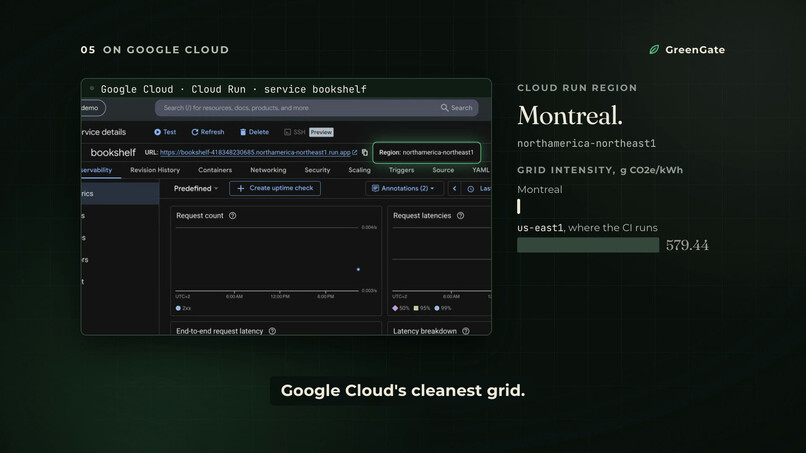Image resolution: width=806 pixels, height=453 pixels.
Task: Expand the Predefined dropdown
Action: click(x=196, y=189)
